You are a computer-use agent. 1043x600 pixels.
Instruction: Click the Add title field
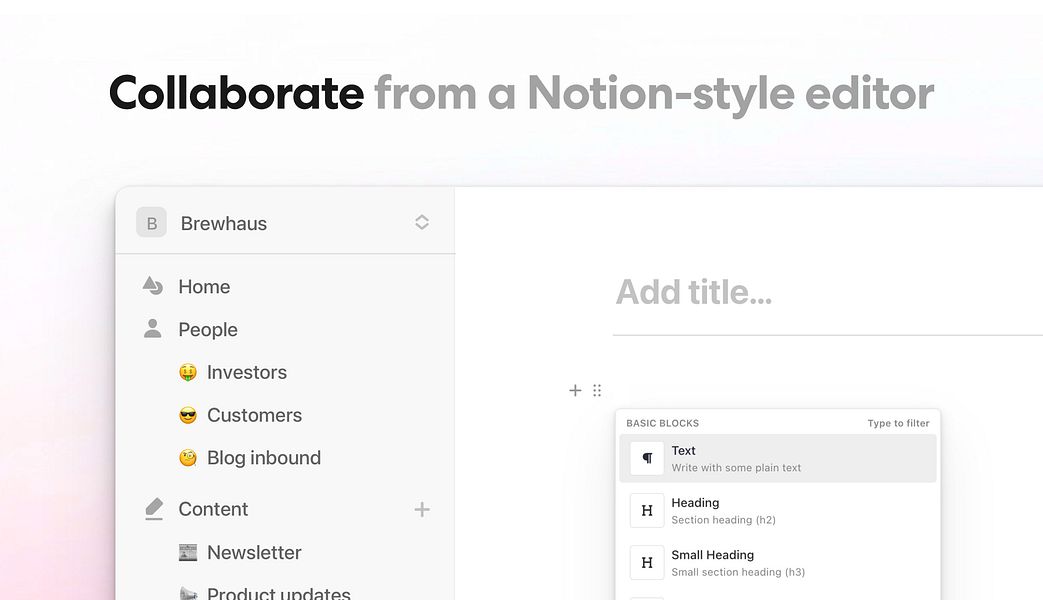point(694,292)
